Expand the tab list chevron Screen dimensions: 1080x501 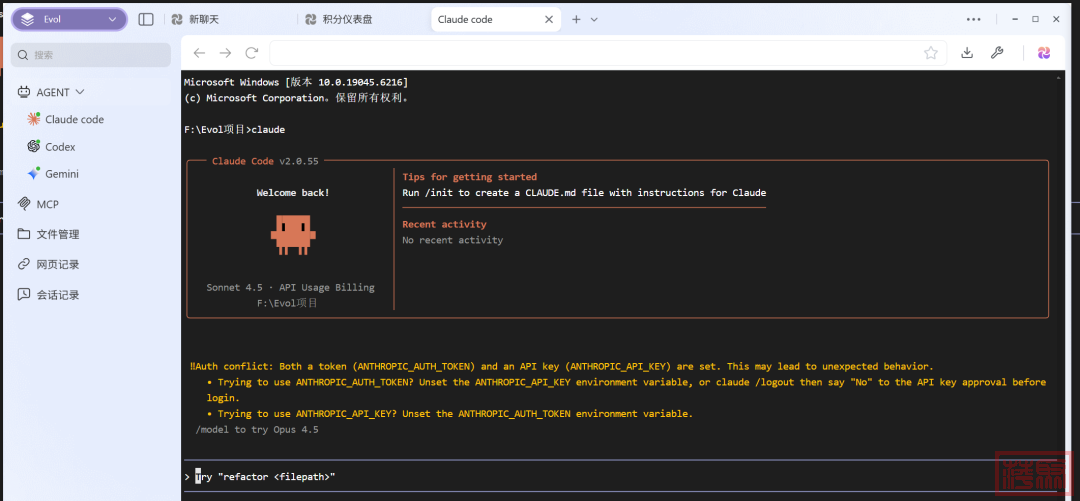[x=594, y=19]
